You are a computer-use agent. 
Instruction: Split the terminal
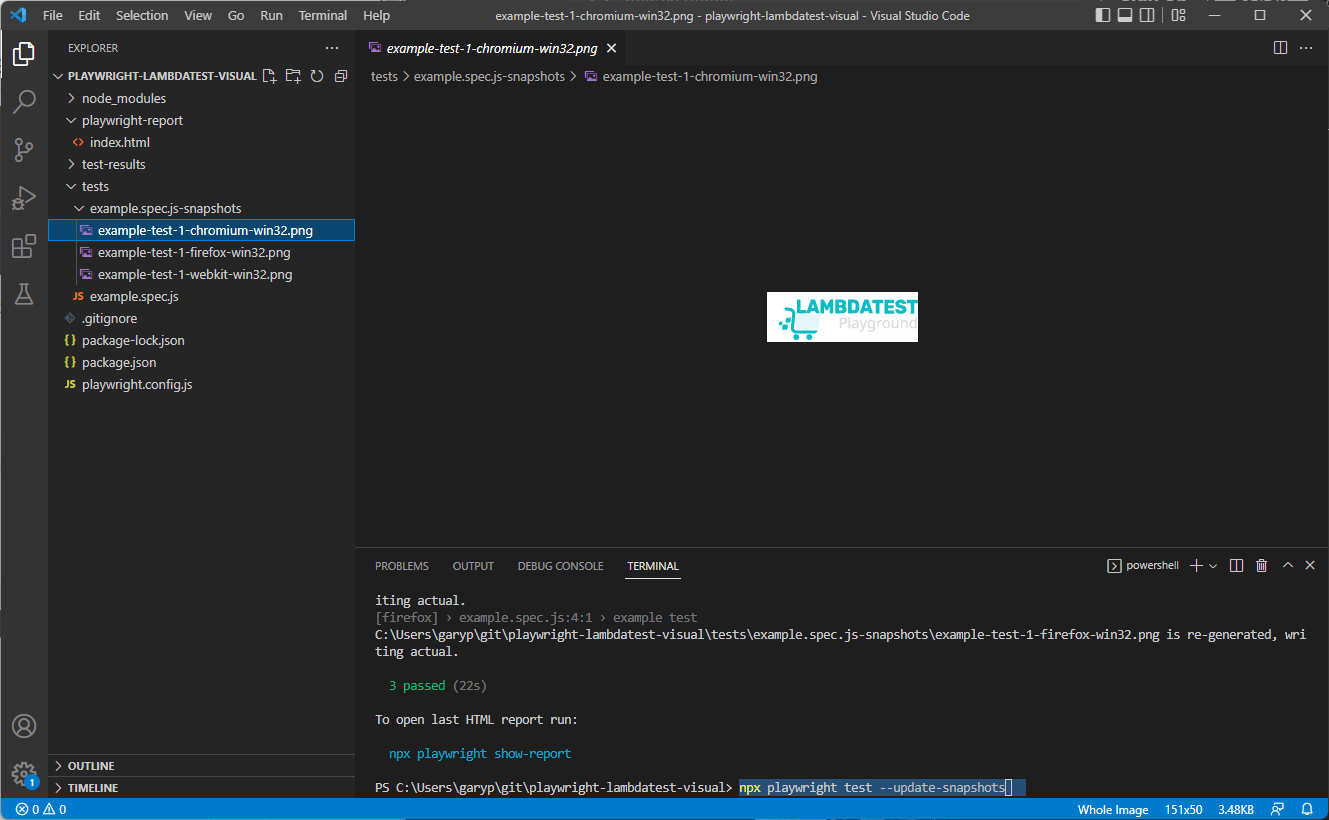[1237, 565]
